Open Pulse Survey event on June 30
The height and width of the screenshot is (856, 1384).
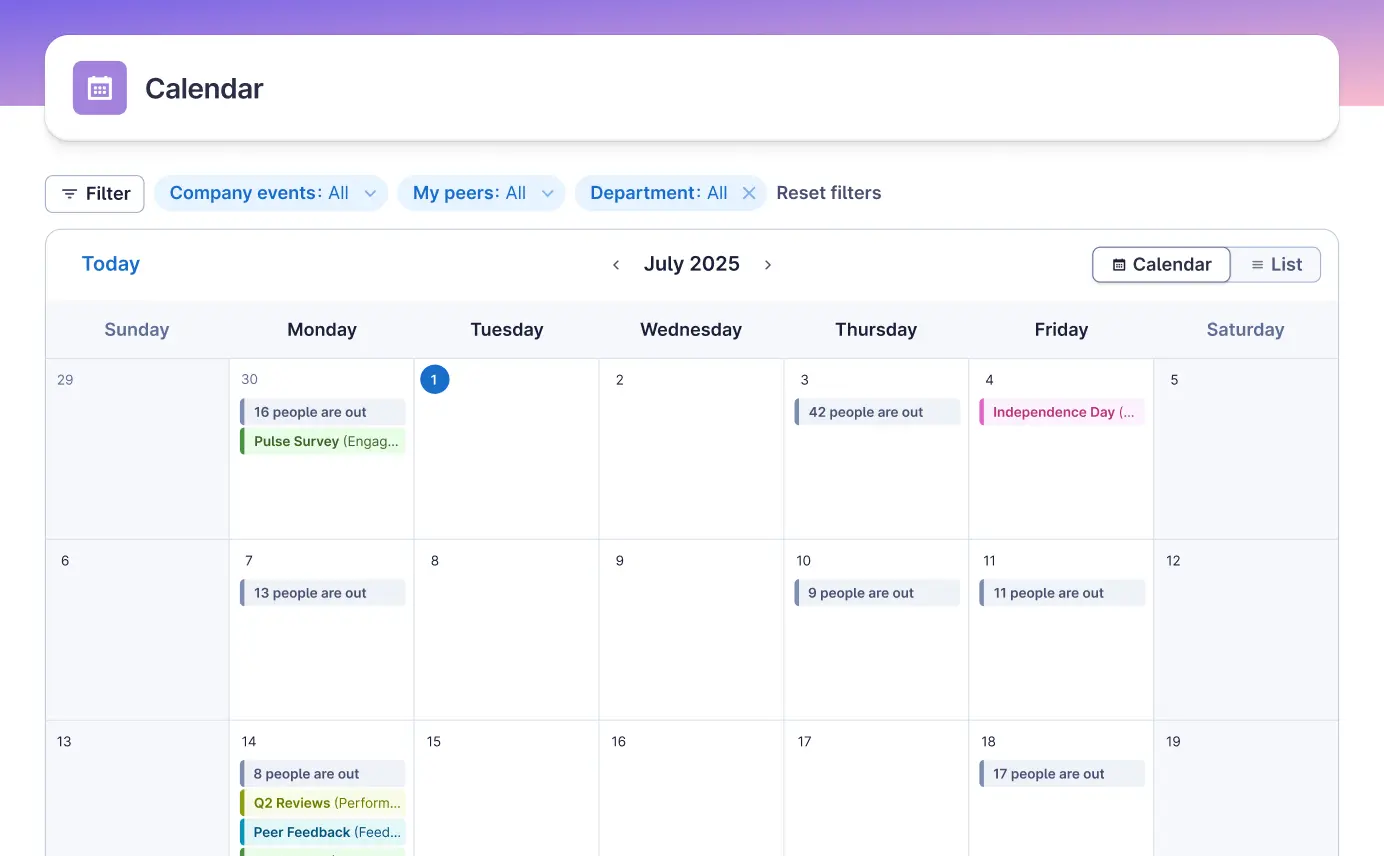pos(323,441)
